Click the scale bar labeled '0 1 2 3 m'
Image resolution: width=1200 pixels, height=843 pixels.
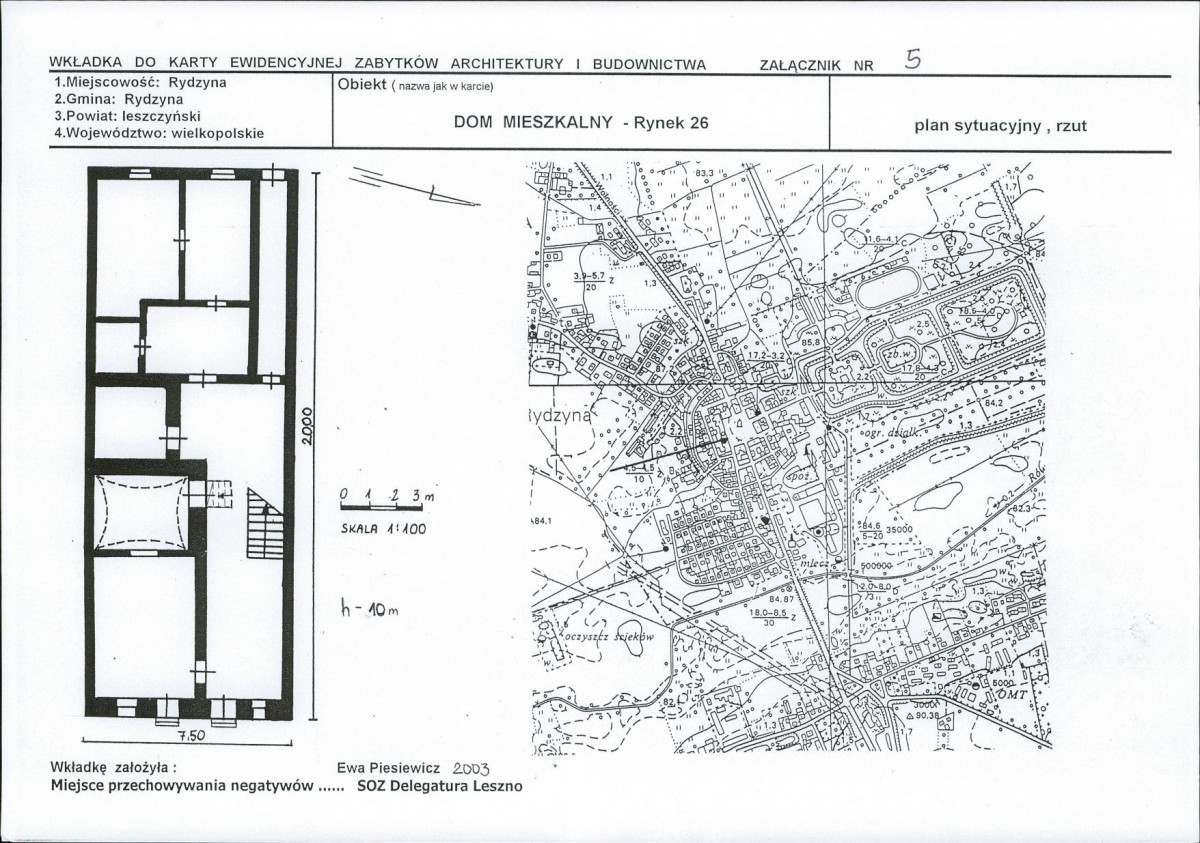388,500
